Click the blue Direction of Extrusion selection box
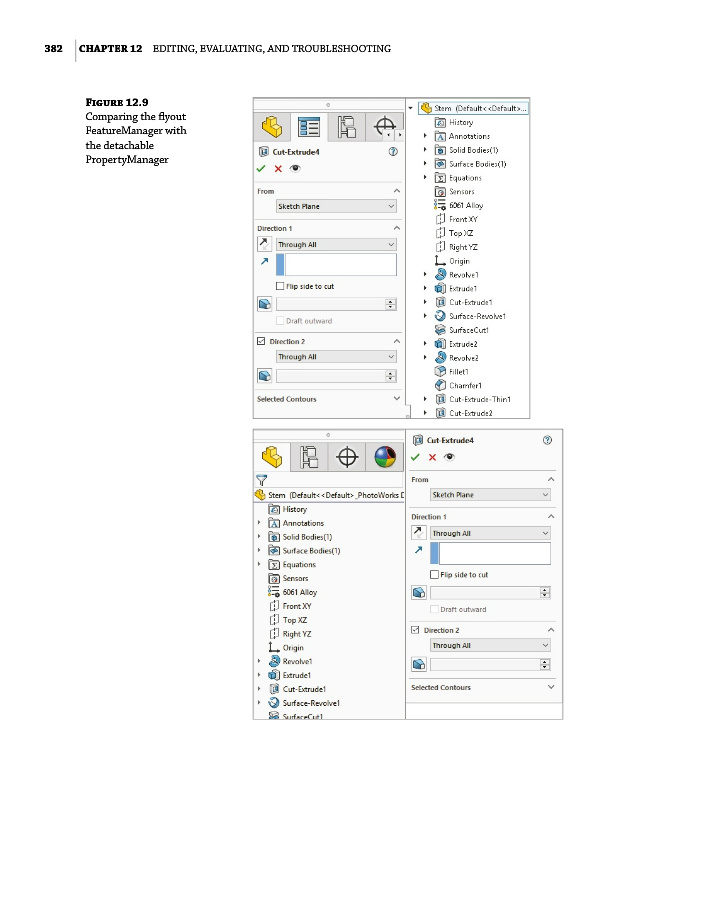The width and height of the screenshot is (717, 900). [490, 553]
